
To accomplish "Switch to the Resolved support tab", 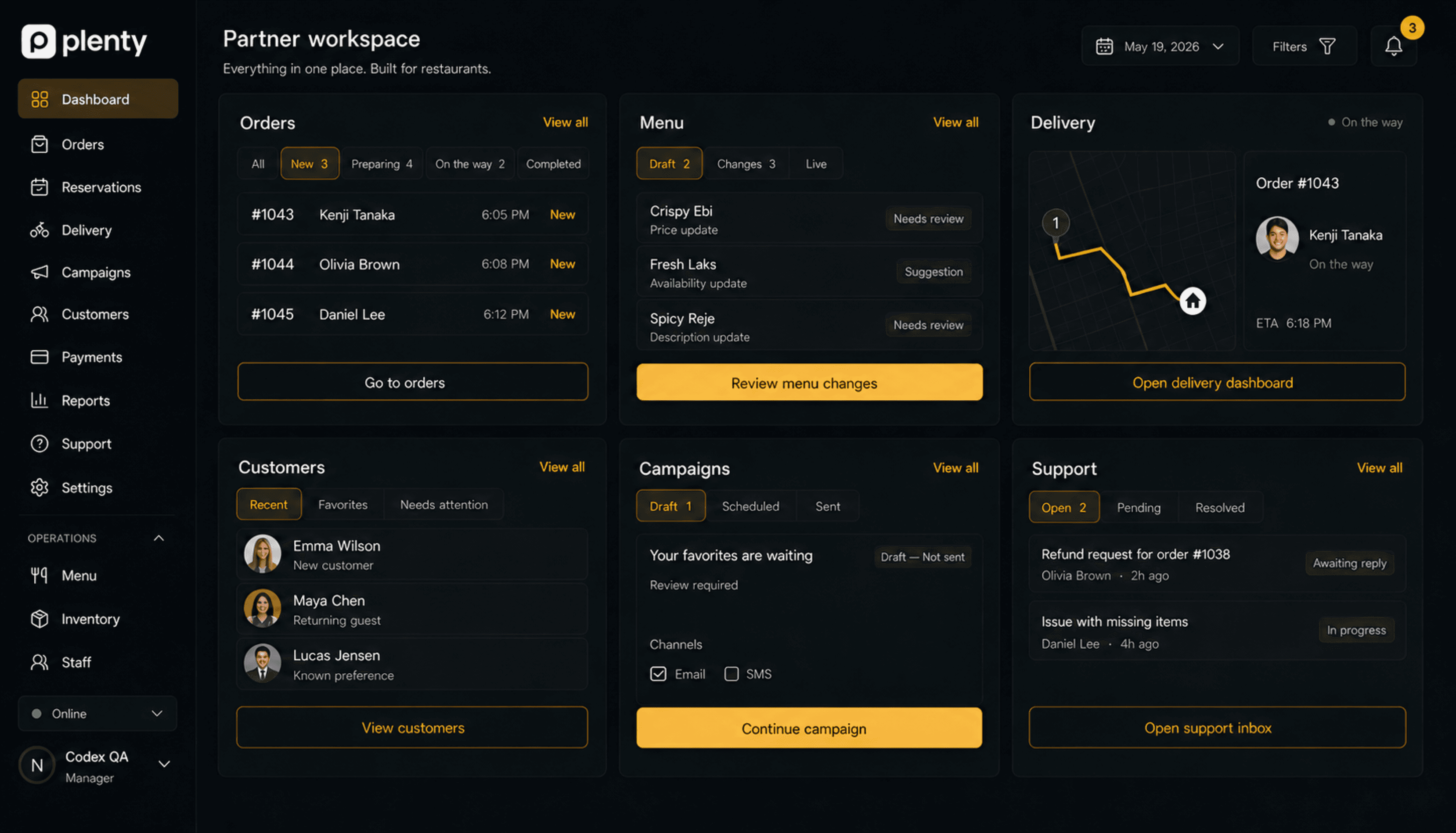I will tap(1220, 507).
